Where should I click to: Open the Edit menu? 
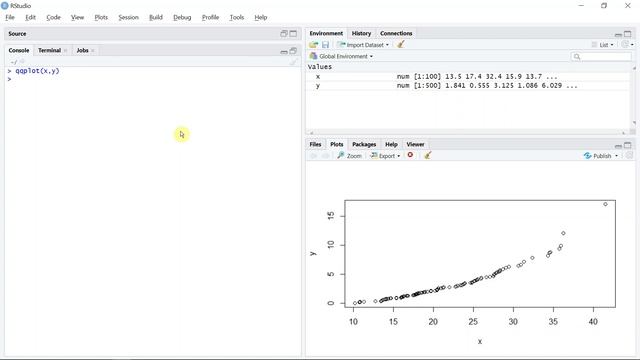[x=30, y=17]
